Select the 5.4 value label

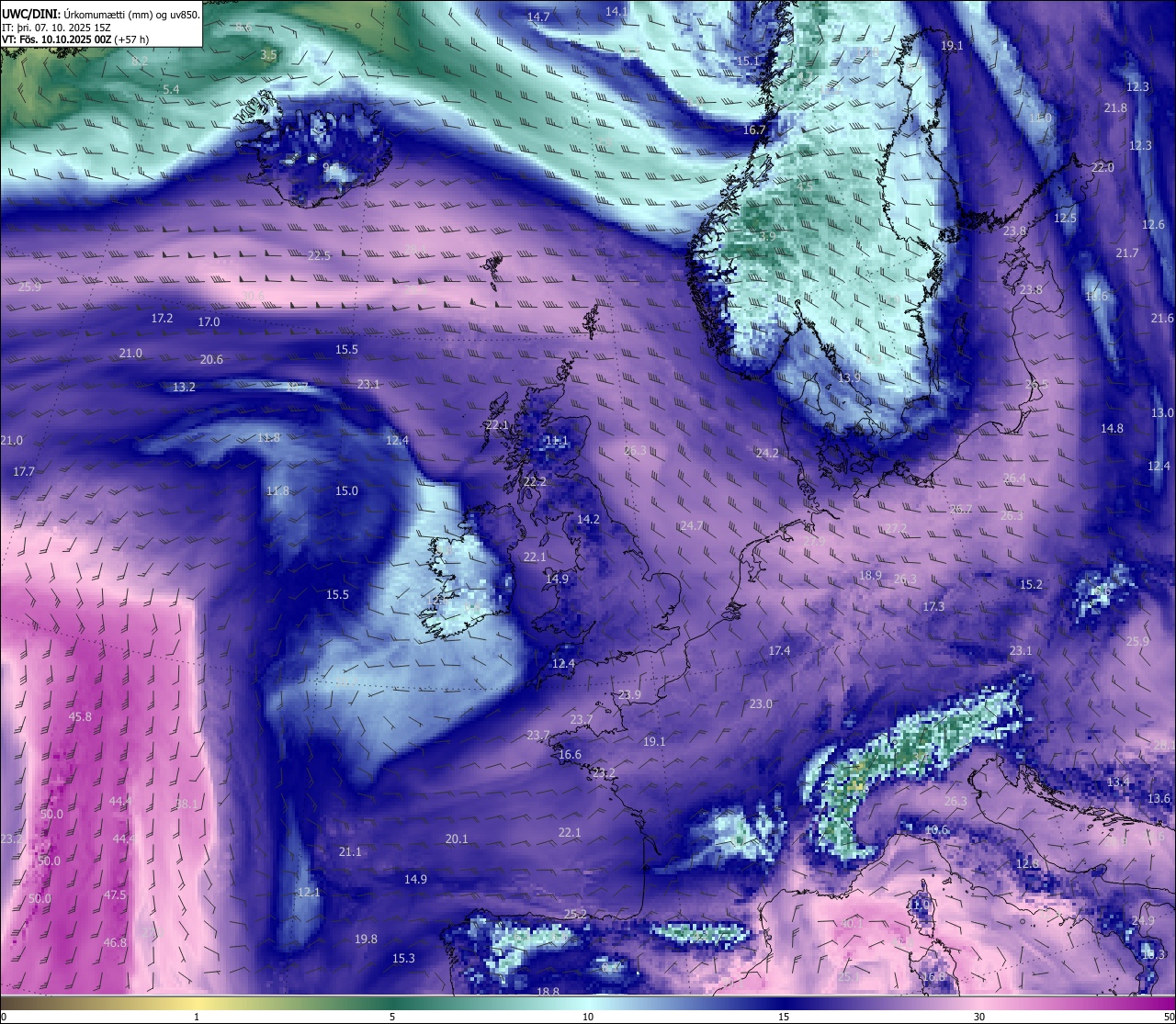point(172,89)
